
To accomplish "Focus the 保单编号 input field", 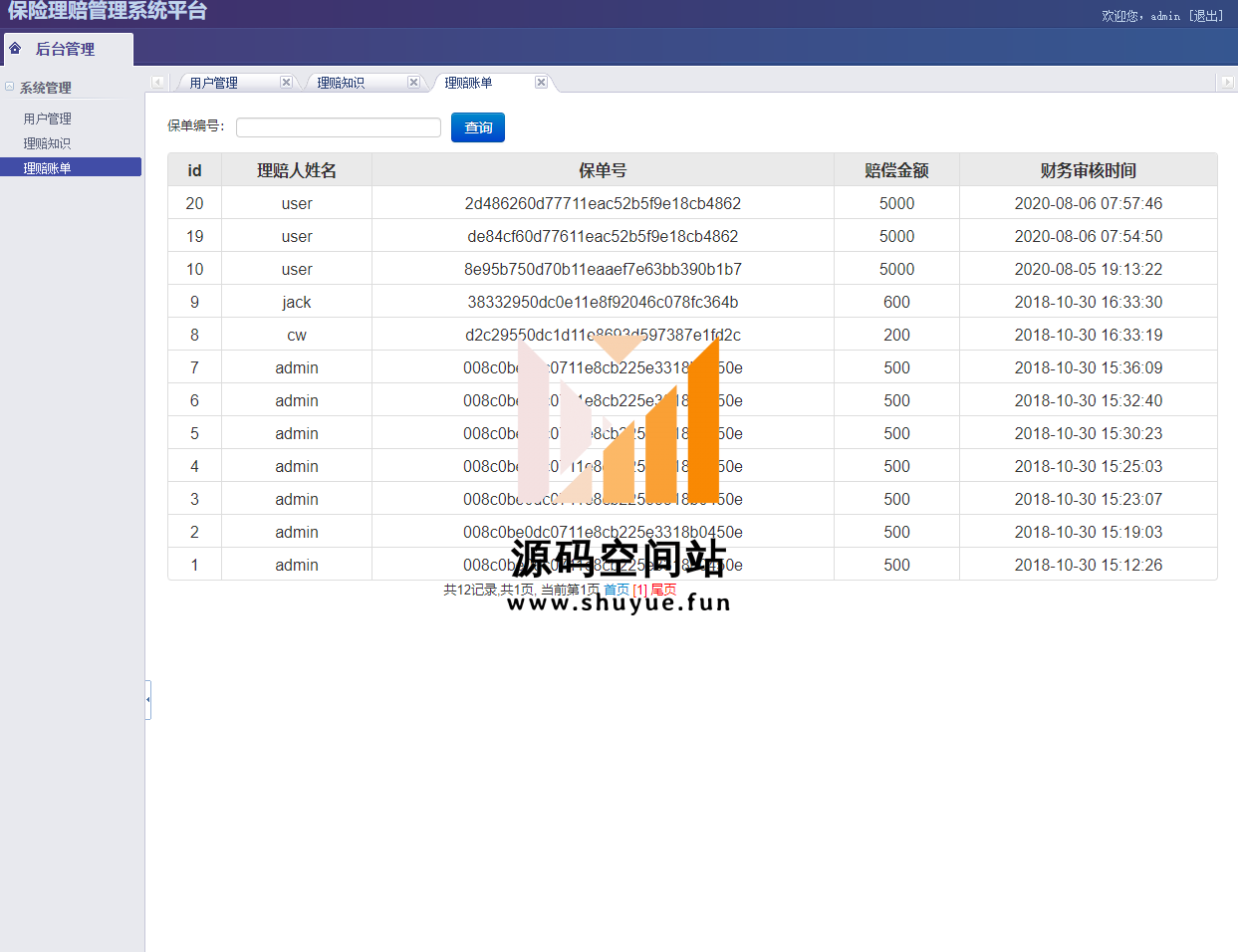I will [x=339, y=127].
